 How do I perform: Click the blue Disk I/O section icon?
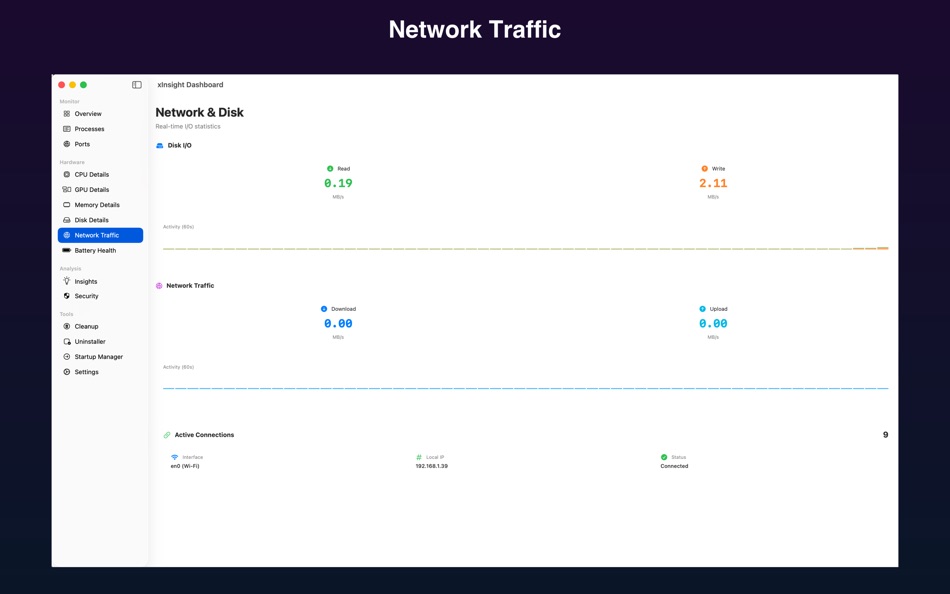pyautogui.click(x=159, y=145)
